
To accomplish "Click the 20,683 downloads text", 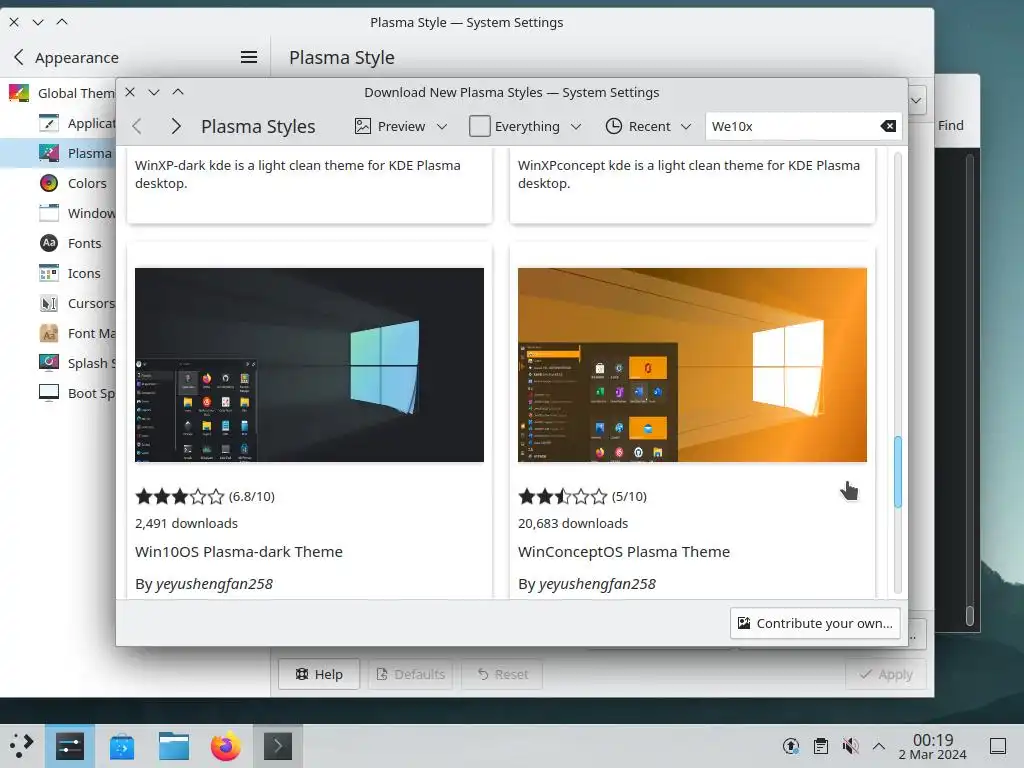I will click(x=573, y=523).
